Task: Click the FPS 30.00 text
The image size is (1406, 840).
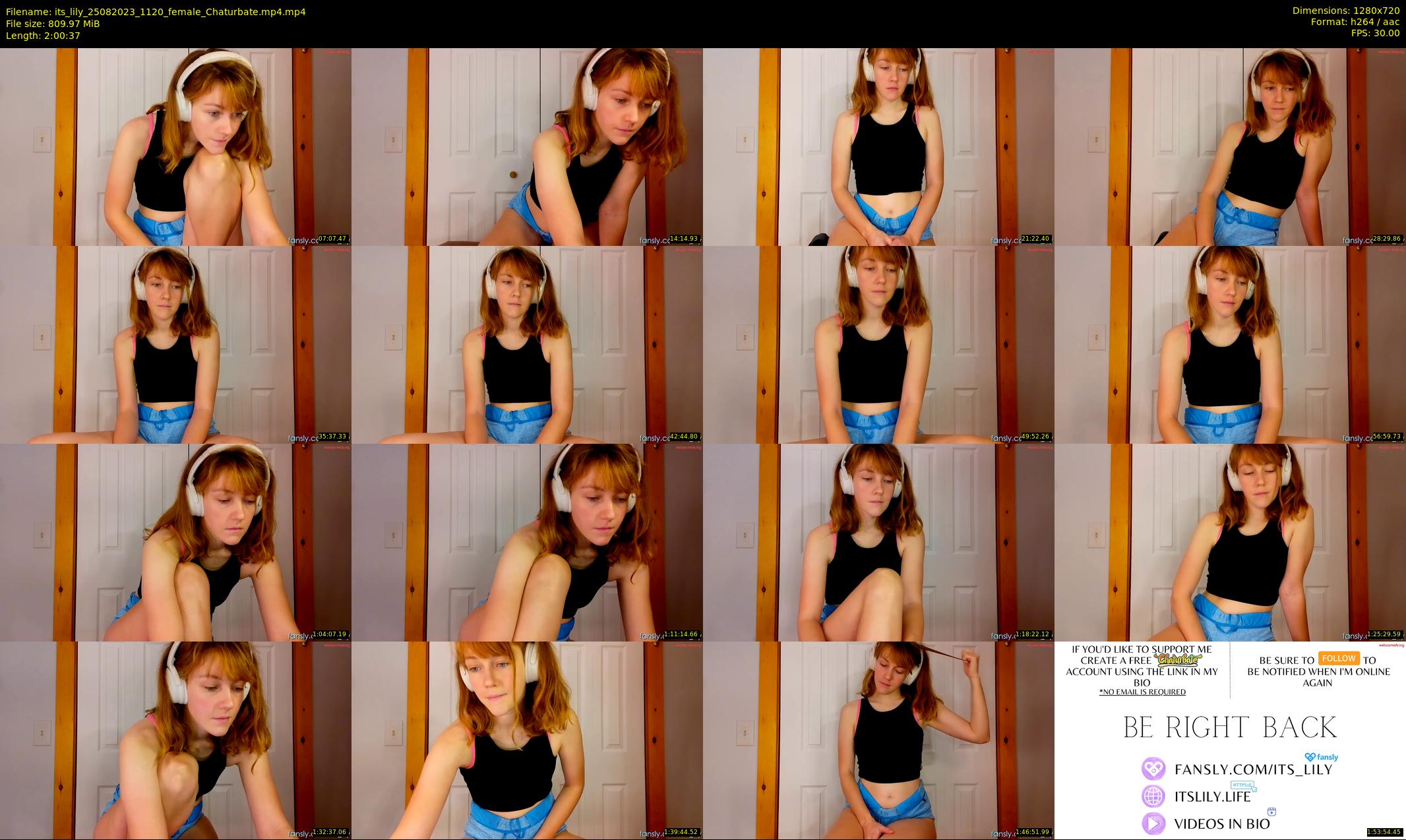Action: pyautogui.click(x=1374, y=33)
